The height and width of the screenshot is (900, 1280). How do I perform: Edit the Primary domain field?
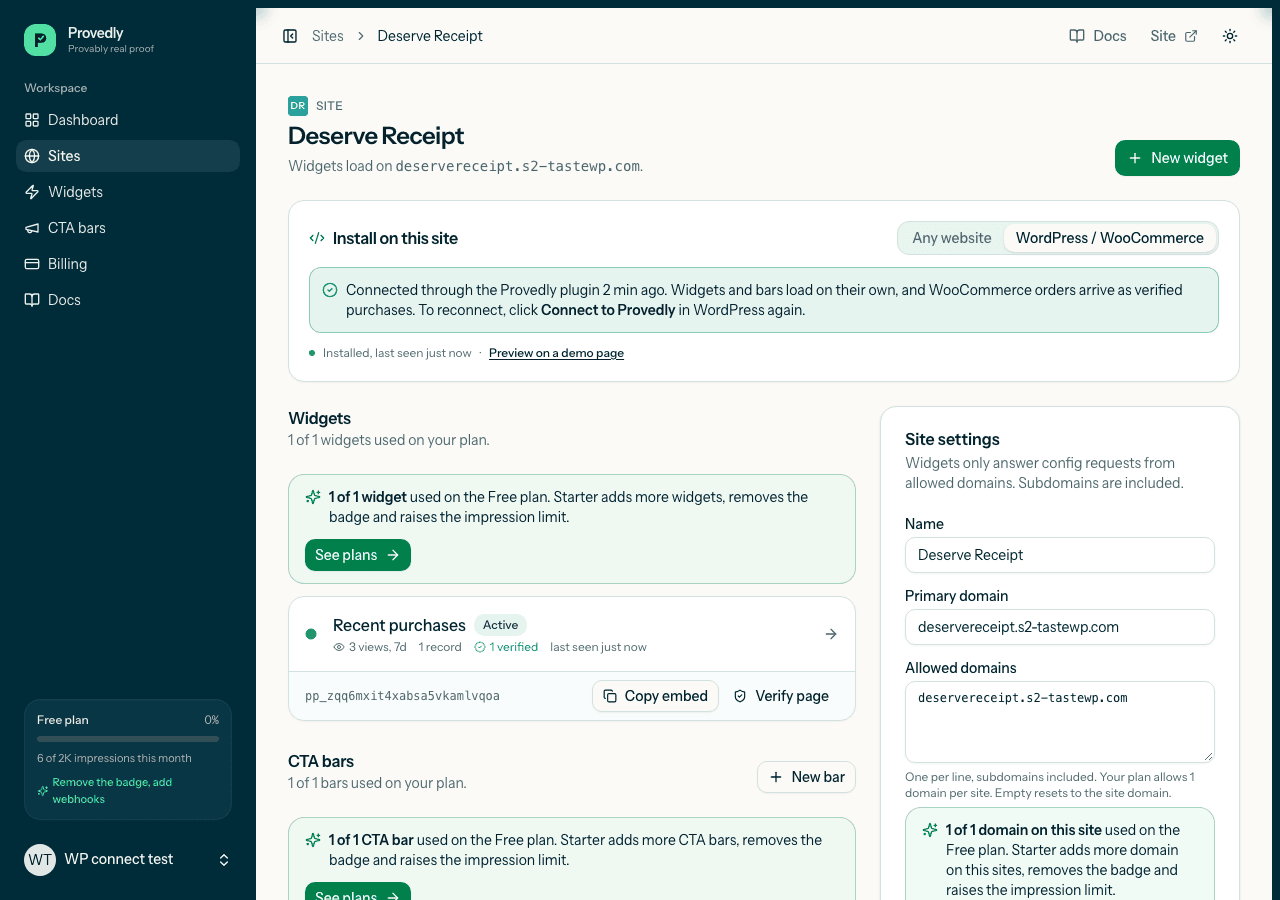1060,627
